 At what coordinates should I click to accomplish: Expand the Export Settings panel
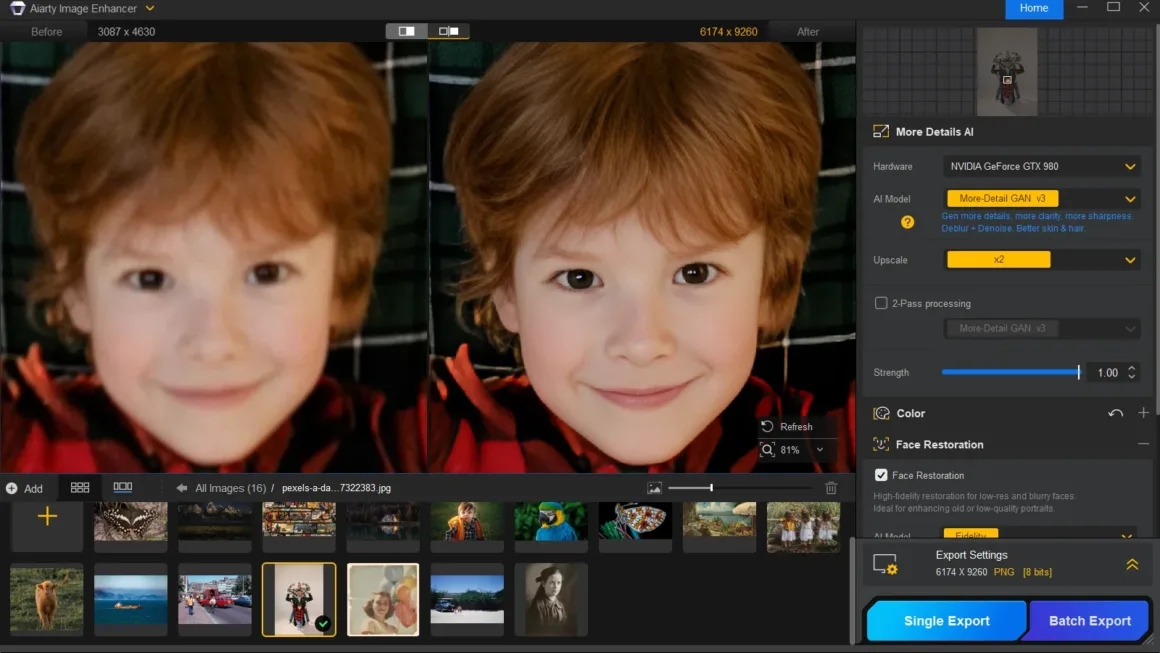[x=1132, y=564]
